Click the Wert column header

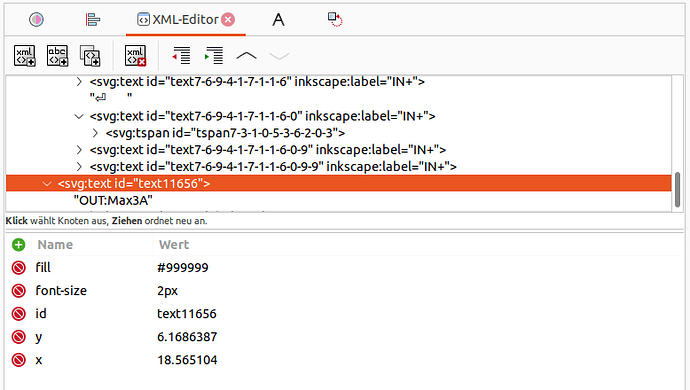[x=174, y=245]
